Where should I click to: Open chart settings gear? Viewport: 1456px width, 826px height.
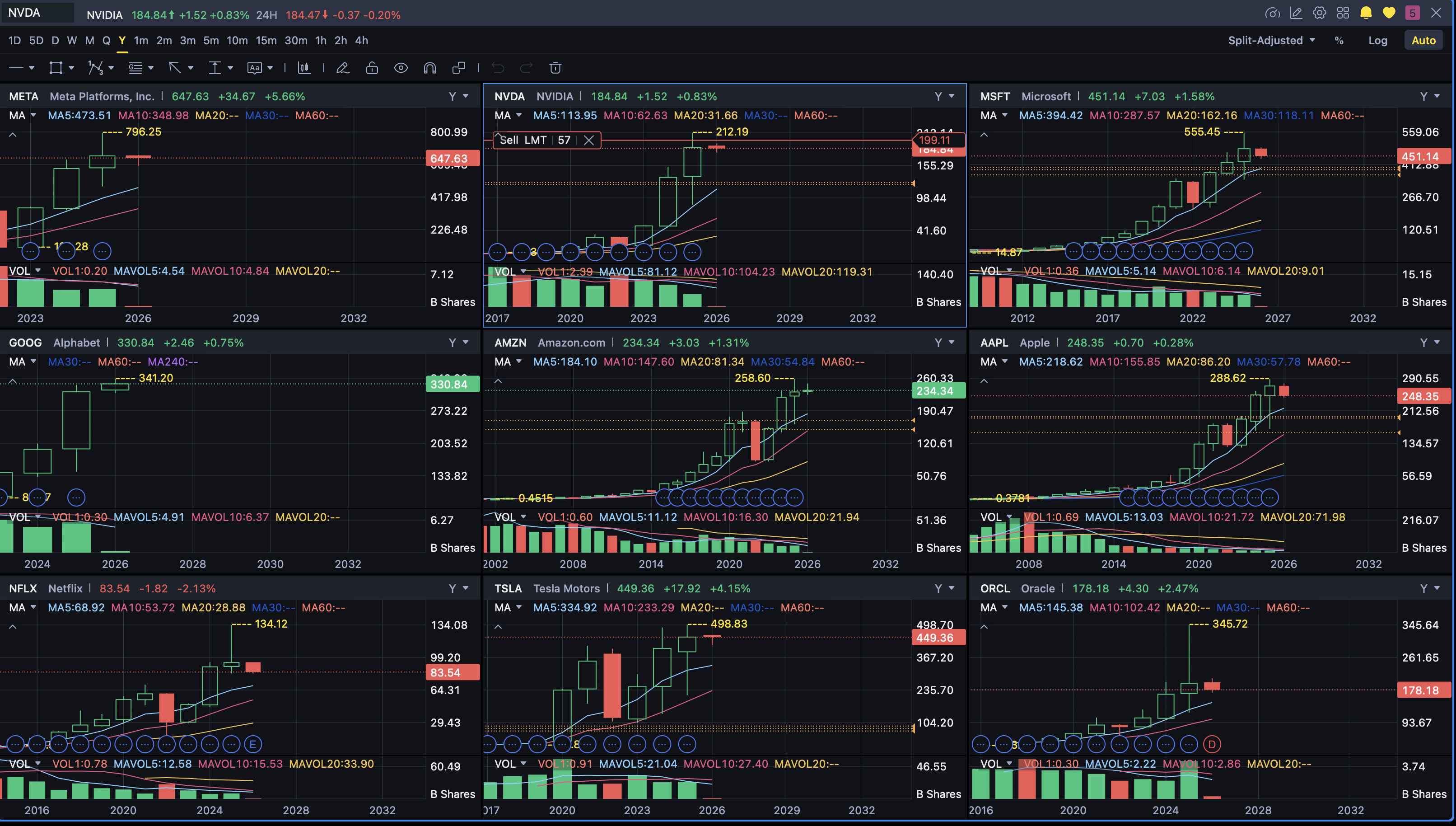pyautogui.click(x=1319, y=13)
